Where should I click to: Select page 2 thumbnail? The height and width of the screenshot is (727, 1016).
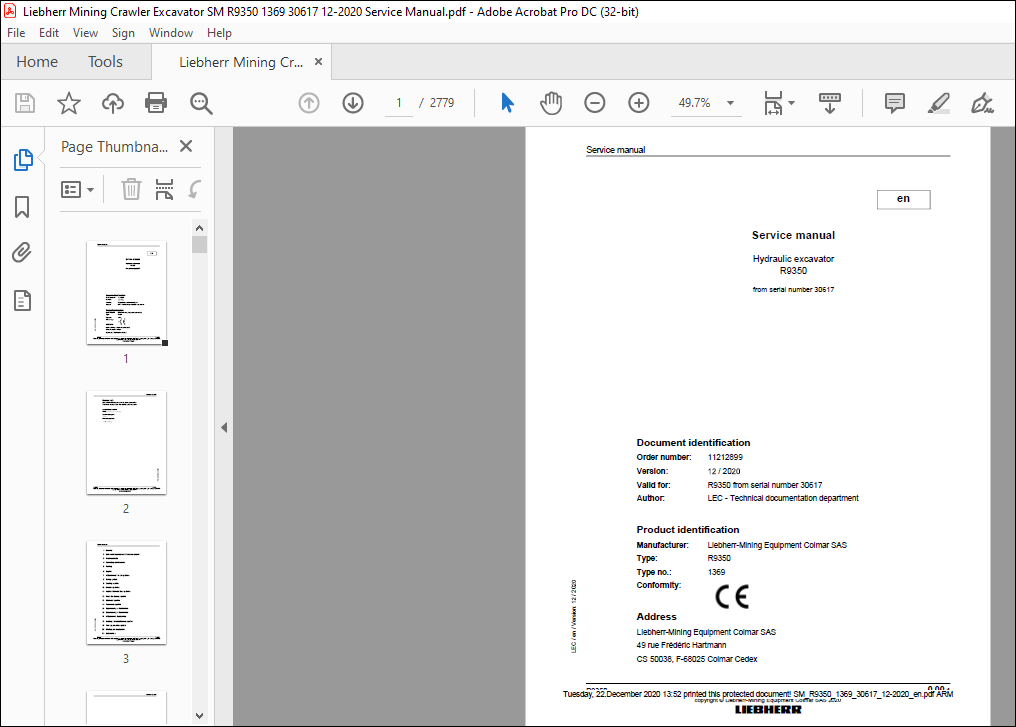click(126, 443)
